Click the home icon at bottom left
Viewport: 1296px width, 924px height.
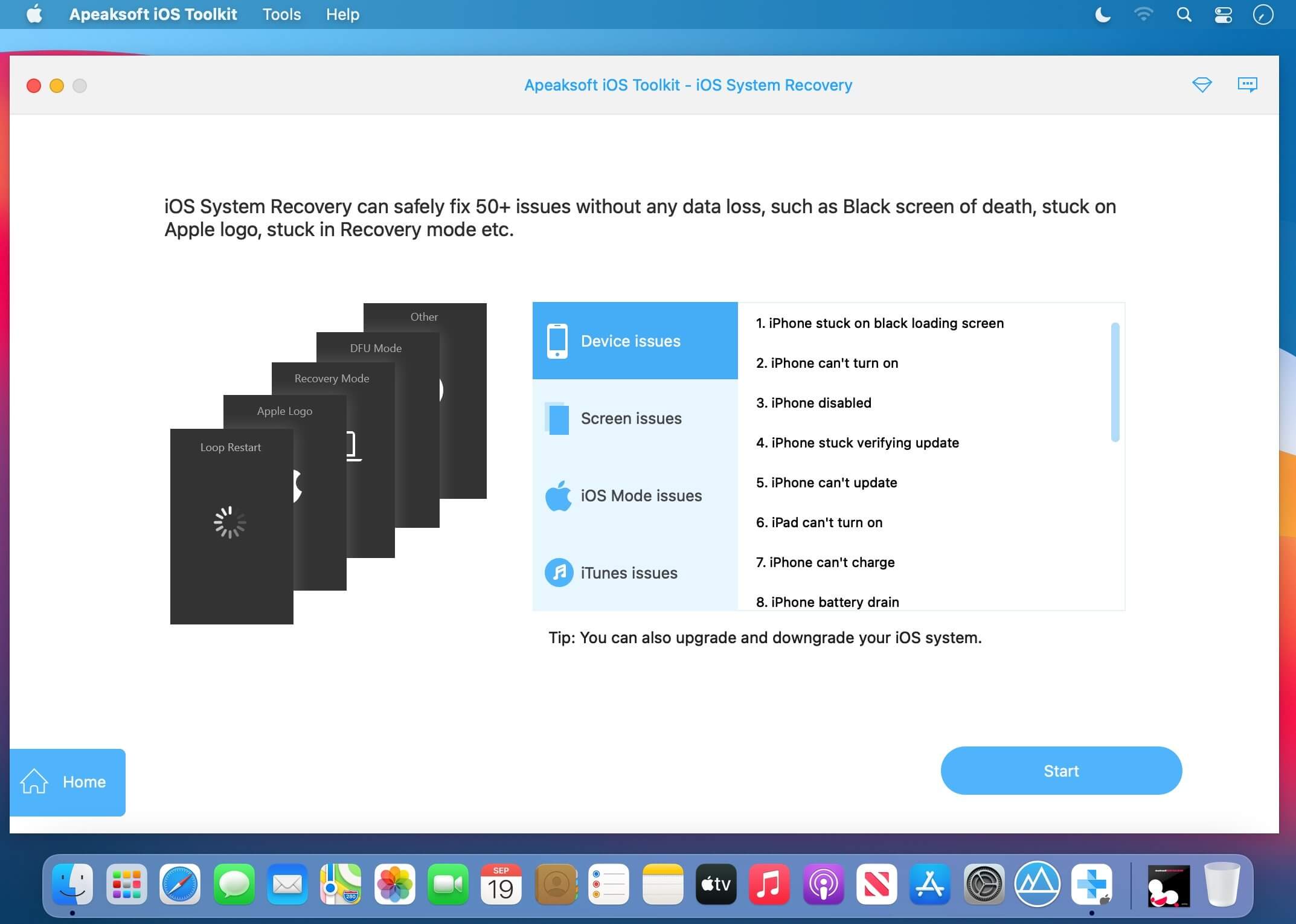34,781
